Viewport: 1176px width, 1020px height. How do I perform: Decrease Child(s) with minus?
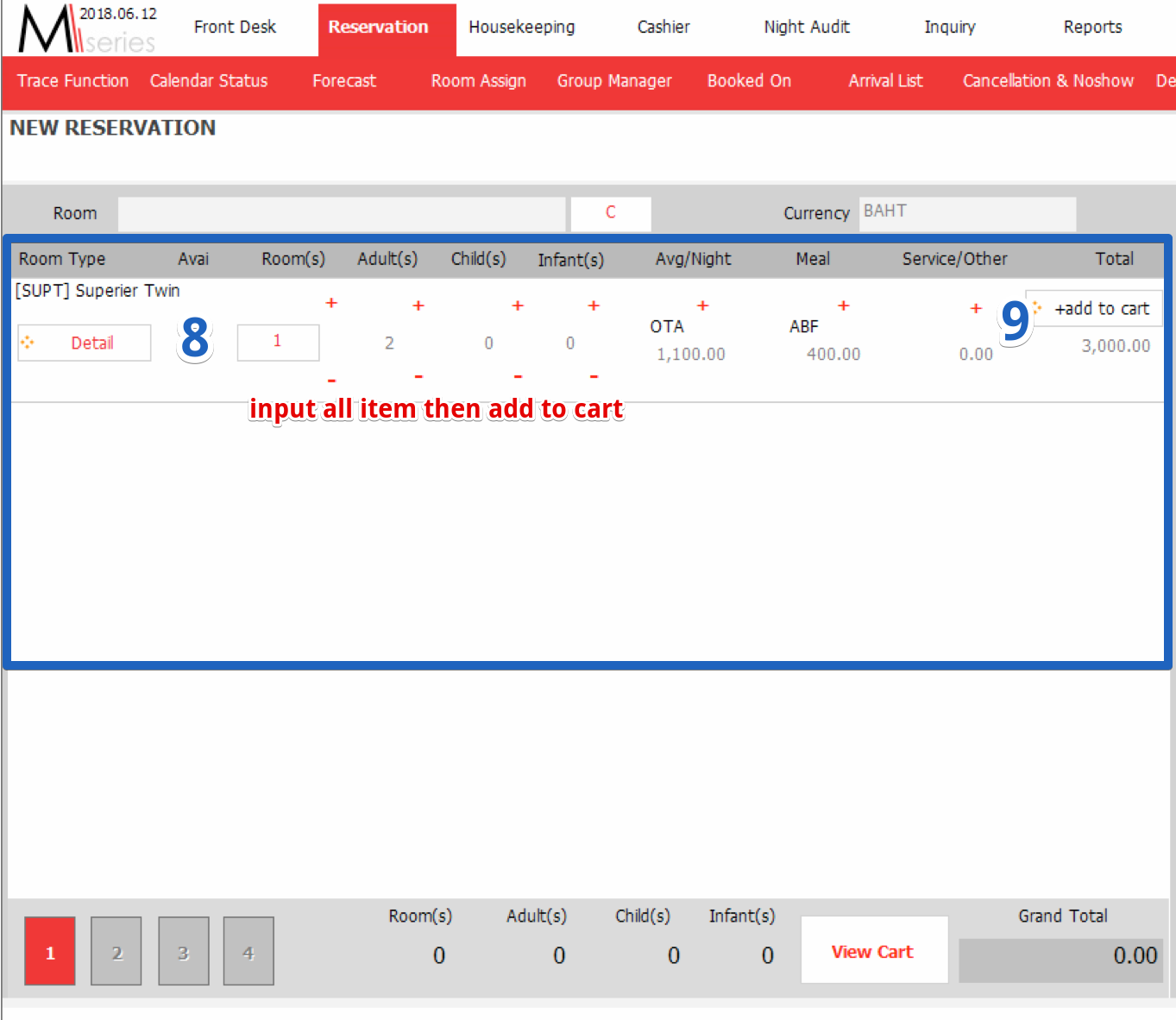[x=518, y=376]
